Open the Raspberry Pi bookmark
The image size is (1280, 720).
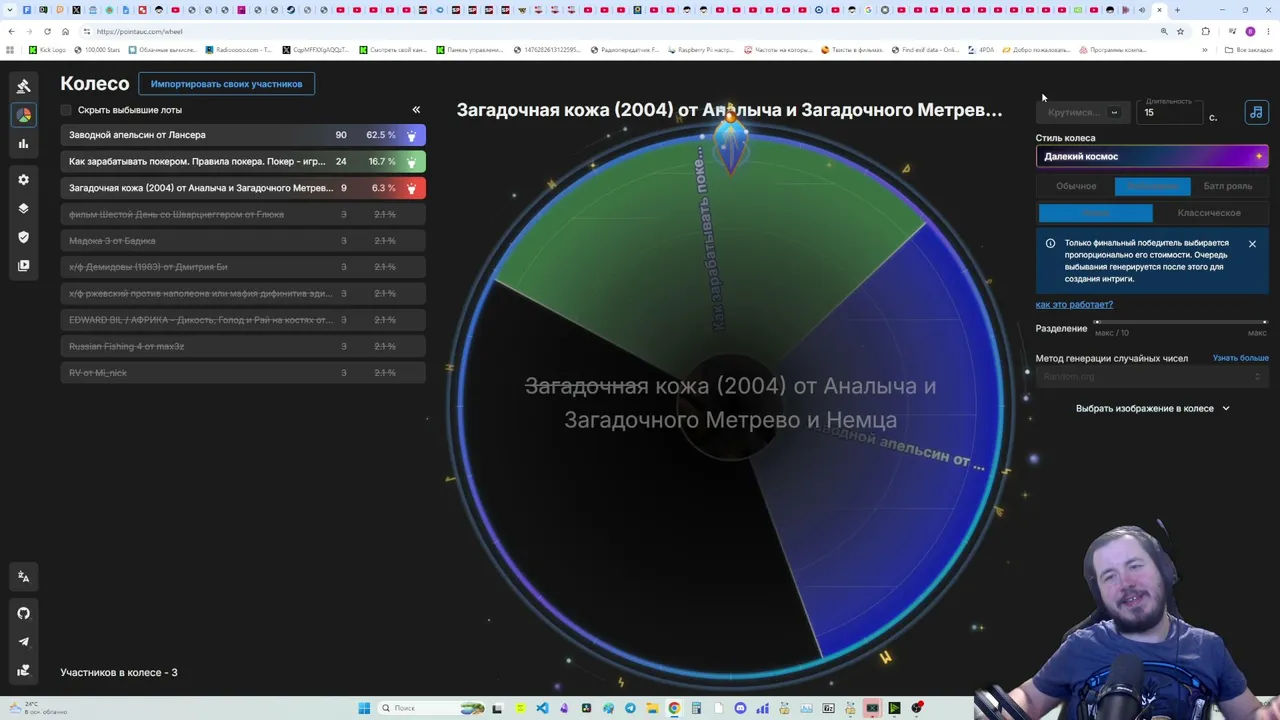pos(703,50)
